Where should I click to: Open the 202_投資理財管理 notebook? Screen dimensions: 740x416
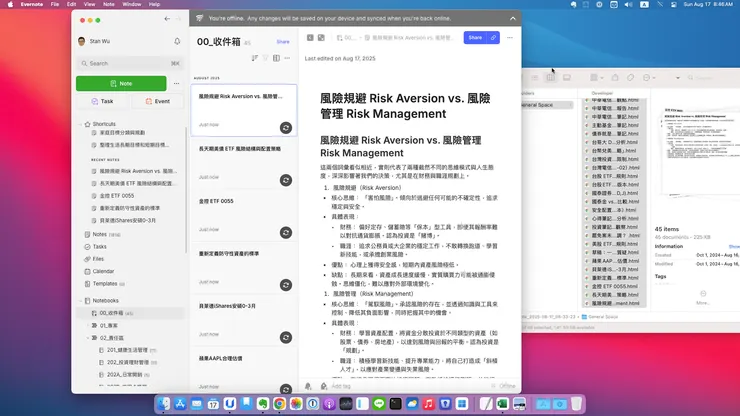click(127, 362)
